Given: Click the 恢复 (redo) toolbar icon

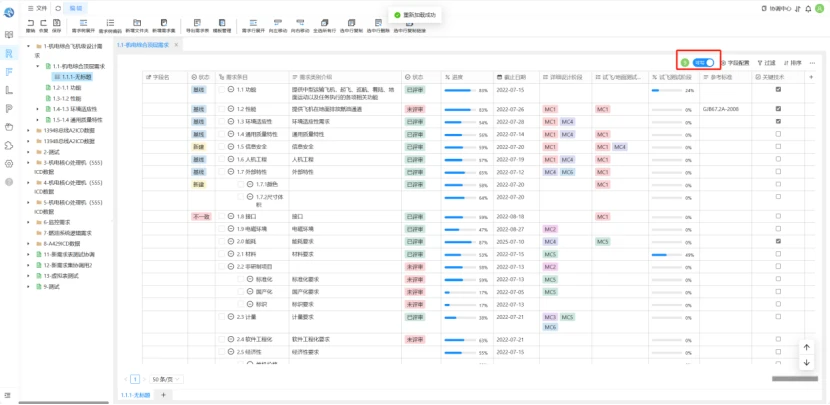Looking at the screenshot, I should tap(43, 23).
